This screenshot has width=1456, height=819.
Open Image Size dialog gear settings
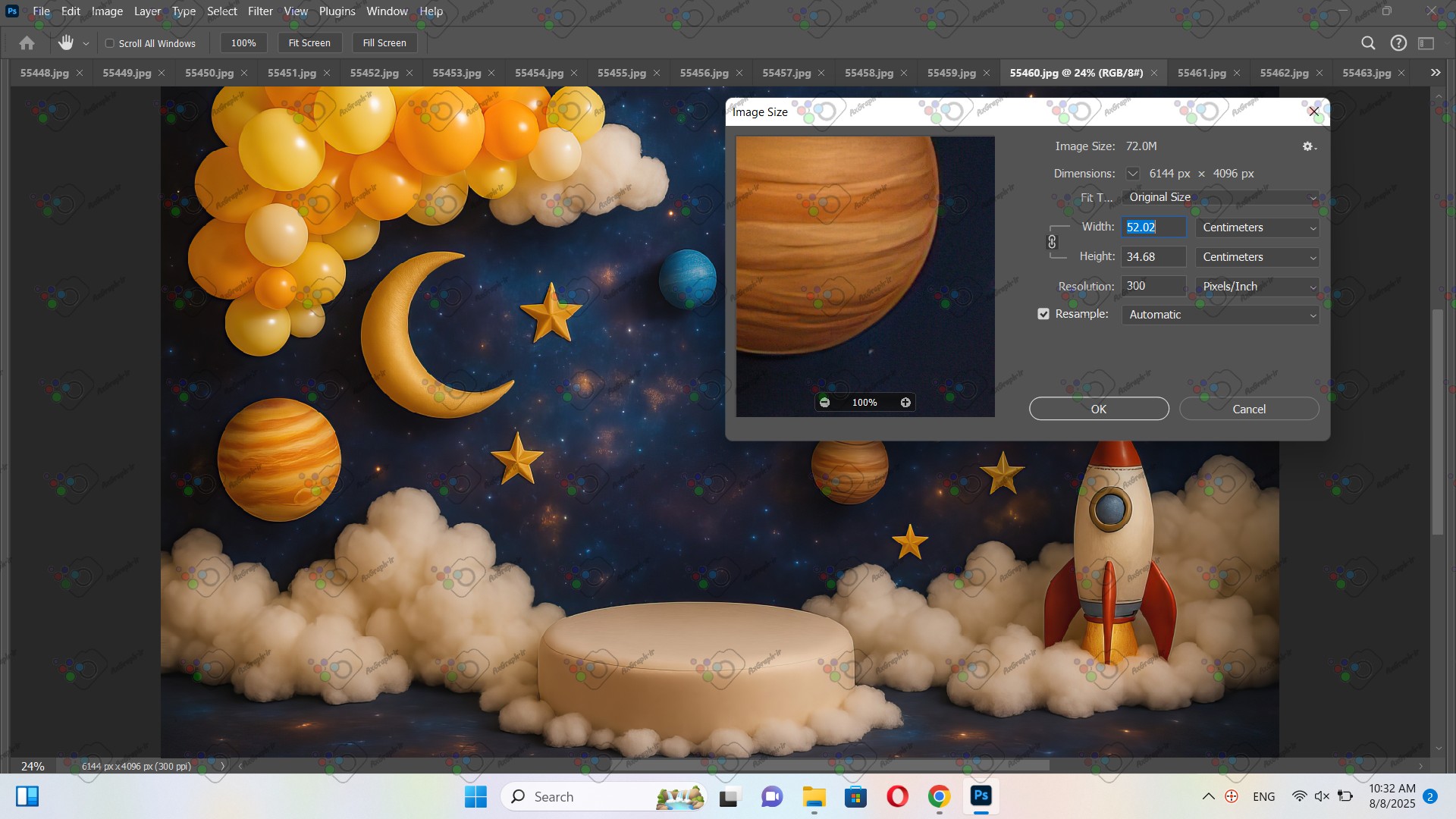pyautogui.click(x=1309, y=146)
